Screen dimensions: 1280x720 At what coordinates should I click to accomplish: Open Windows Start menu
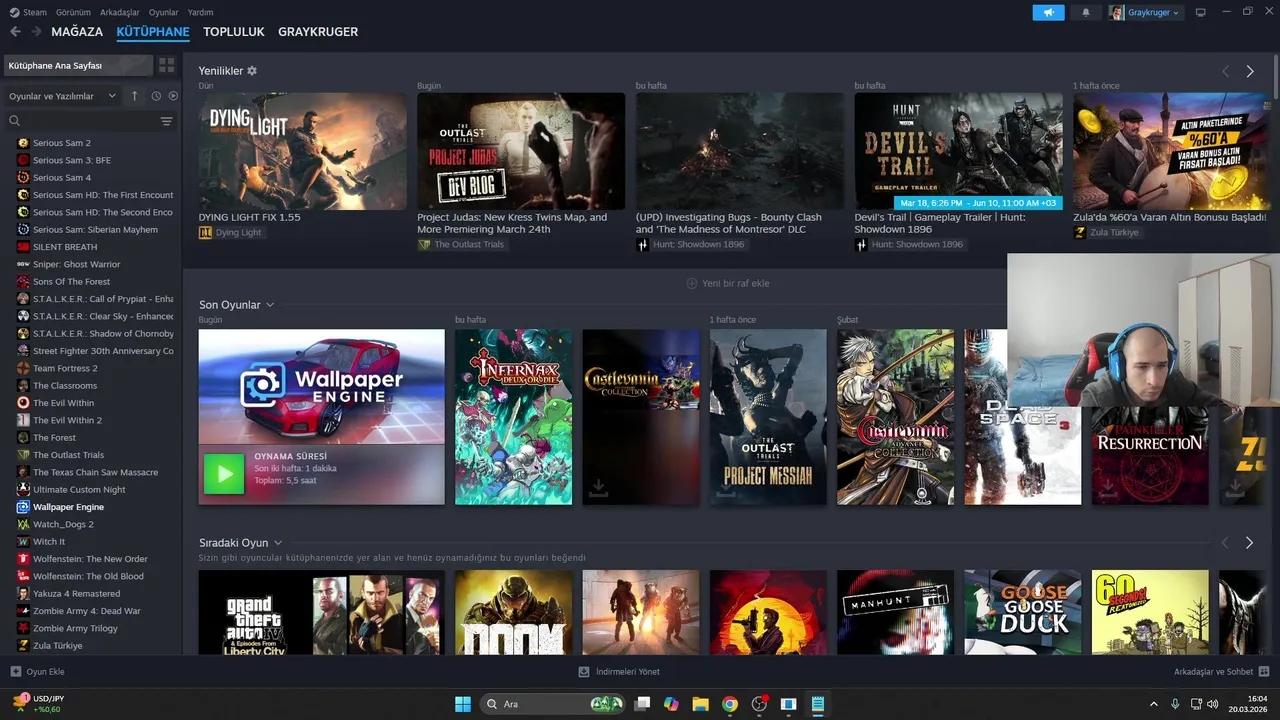pos(463,704)
